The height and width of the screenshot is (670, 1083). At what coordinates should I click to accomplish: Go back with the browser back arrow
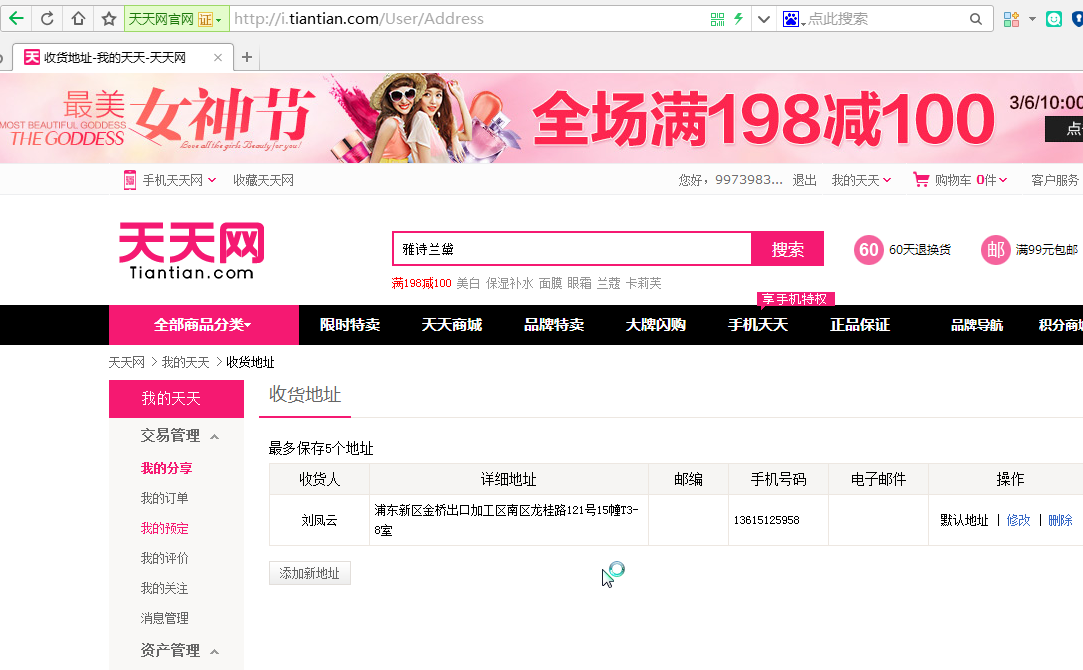(16, 19)
